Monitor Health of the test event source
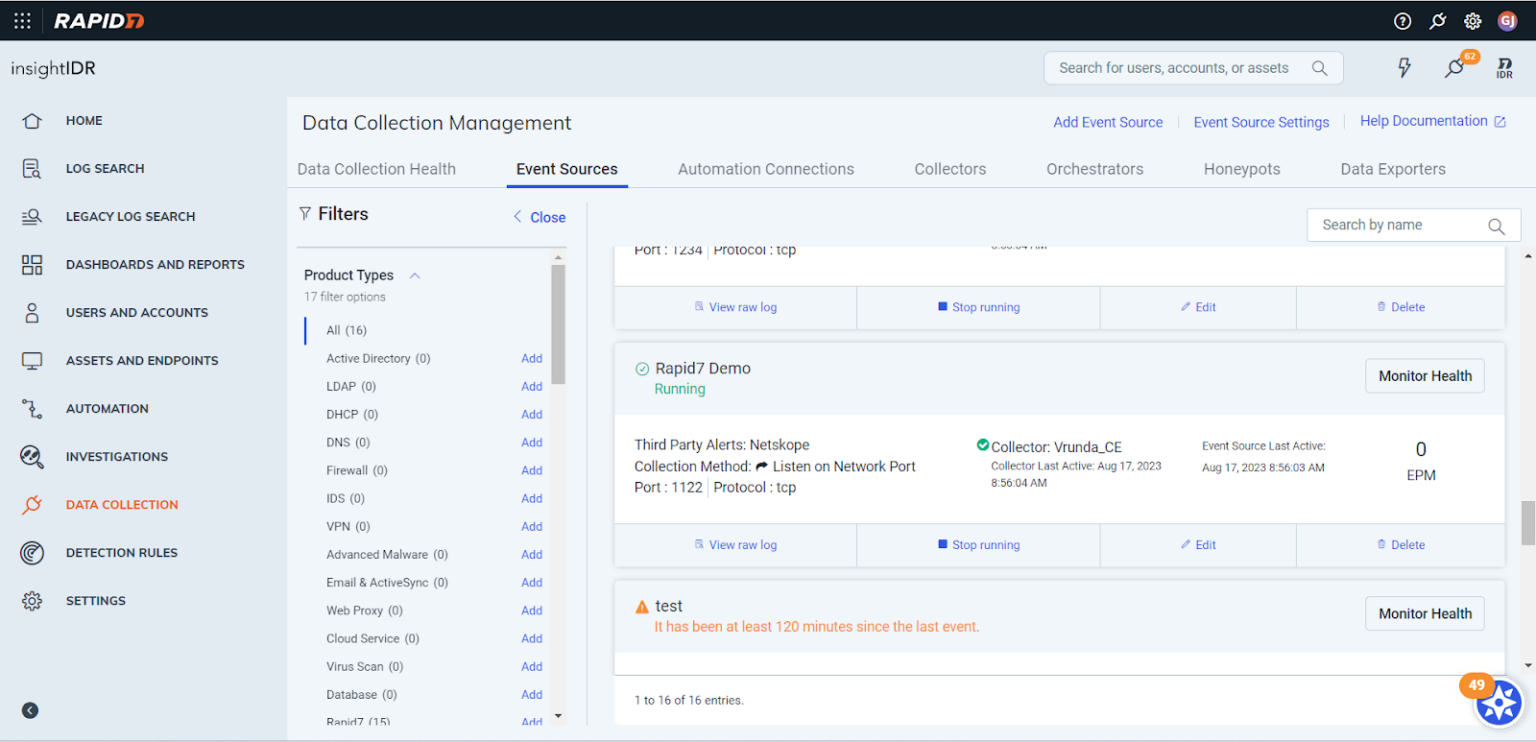1536x742 pixels. pyautogui.click(x=1424, y=613)
